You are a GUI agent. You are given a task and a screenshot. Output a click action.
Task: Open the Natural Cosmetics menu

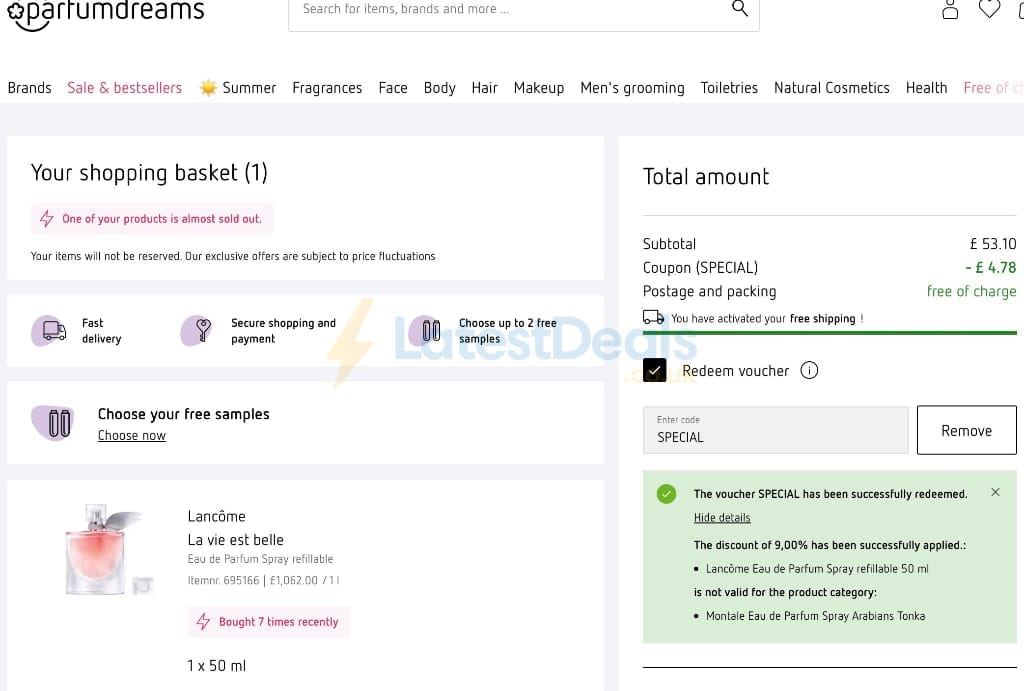[x=831, y=88]
